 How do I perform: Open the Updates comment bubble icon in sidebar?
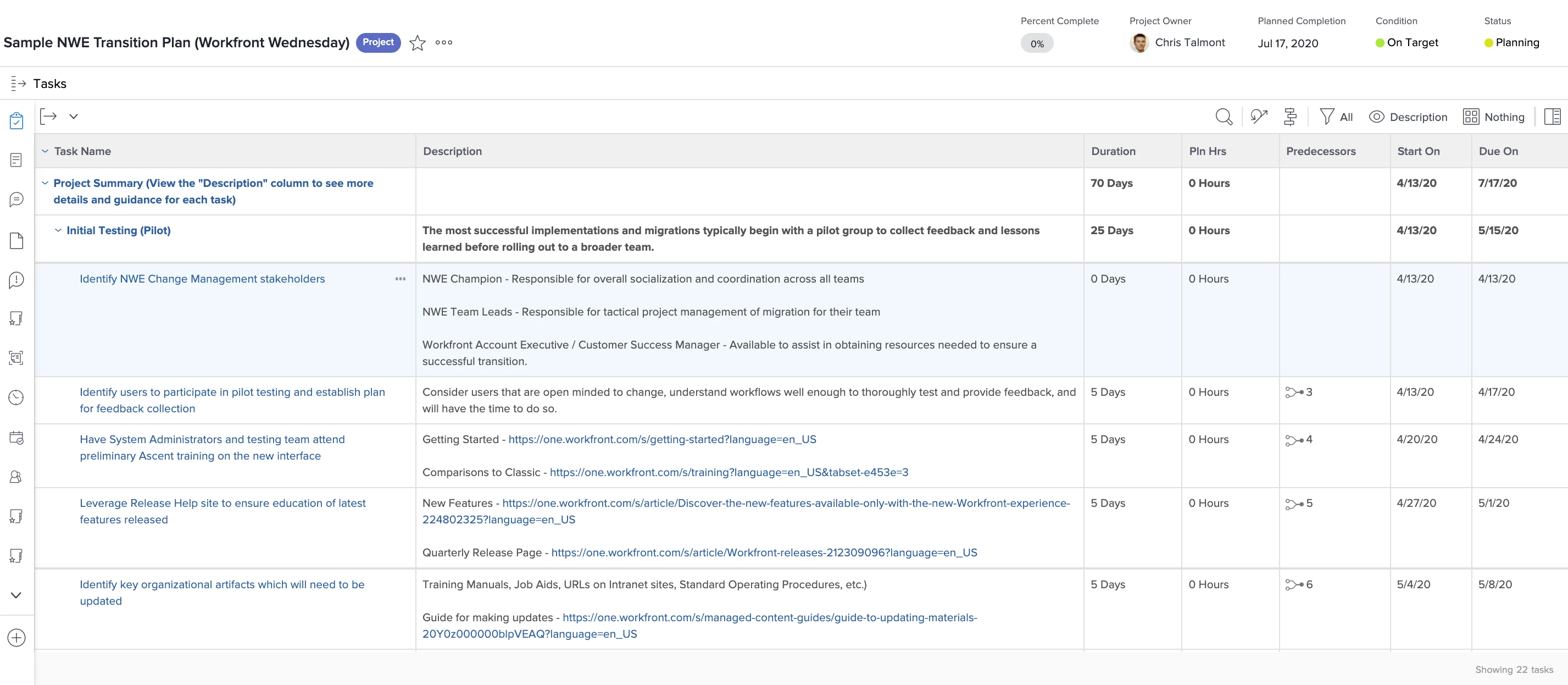coord(16,200)
